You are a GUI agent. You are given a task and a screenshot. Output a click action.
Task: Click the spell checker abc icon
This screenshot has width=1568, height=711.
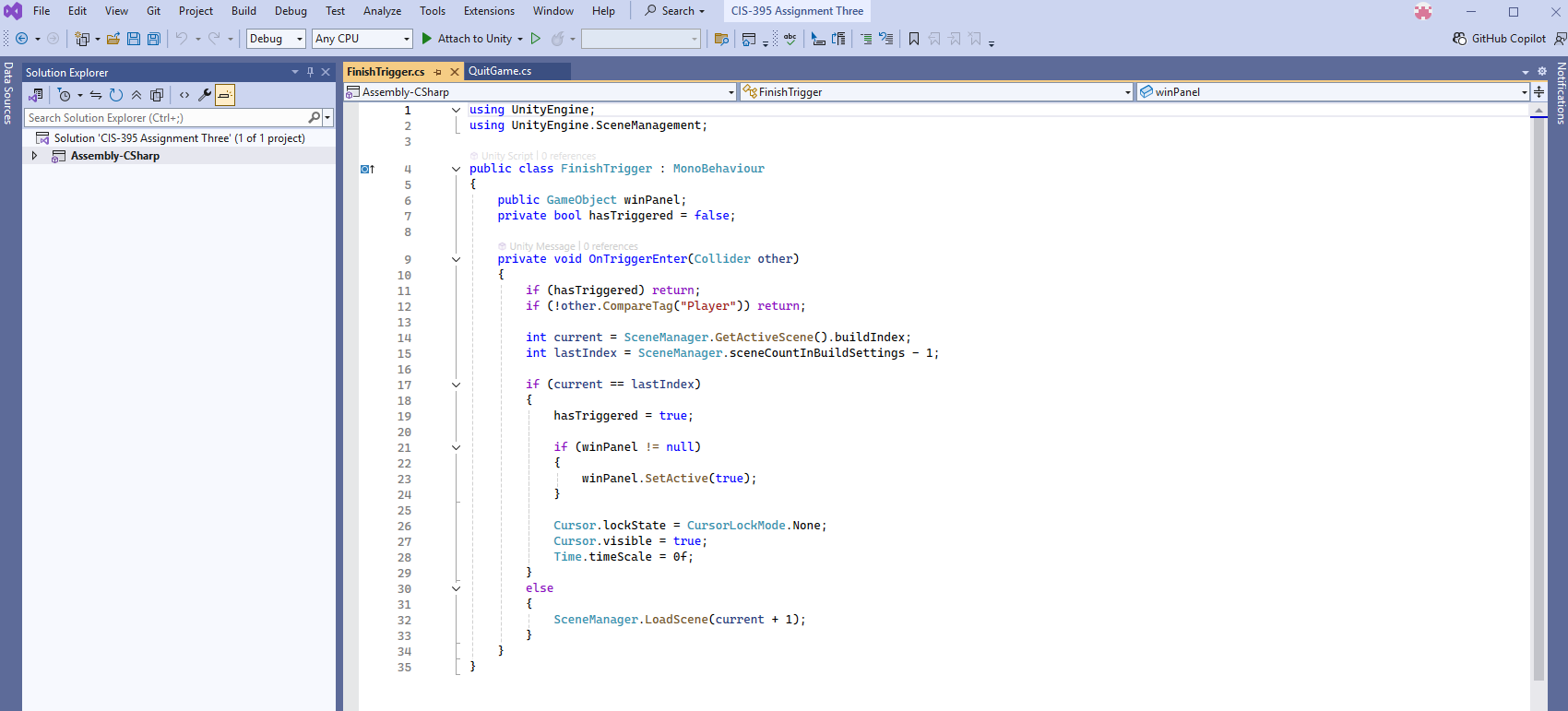tap(790, 39)
